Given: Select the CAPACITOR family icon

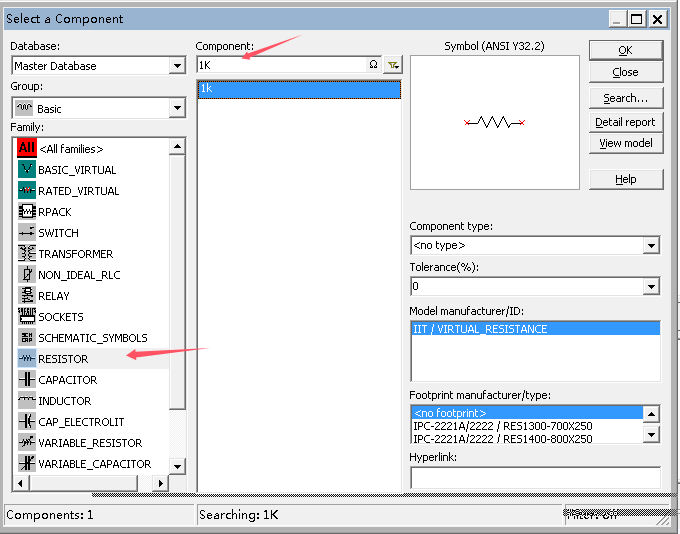Looking at the screenshot, I should click(27, 380).
